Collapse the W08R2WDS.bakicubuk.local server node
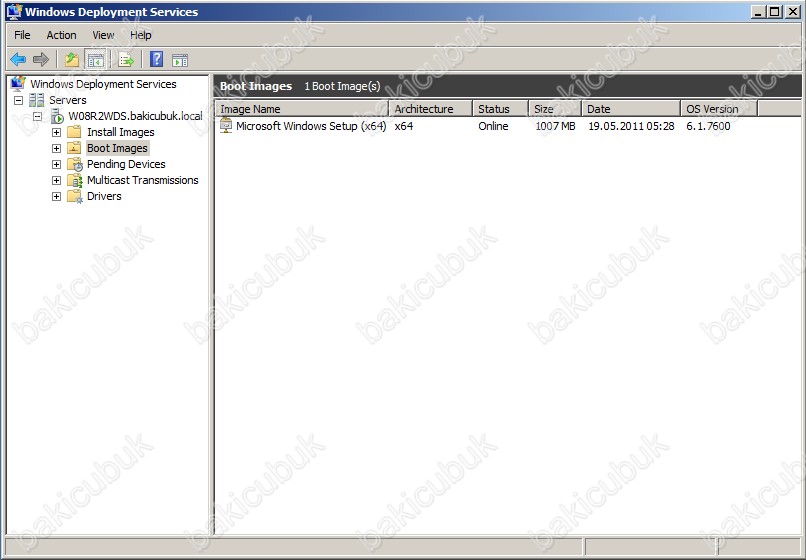This screenshot has width=806, height=560. coord(38,116)
